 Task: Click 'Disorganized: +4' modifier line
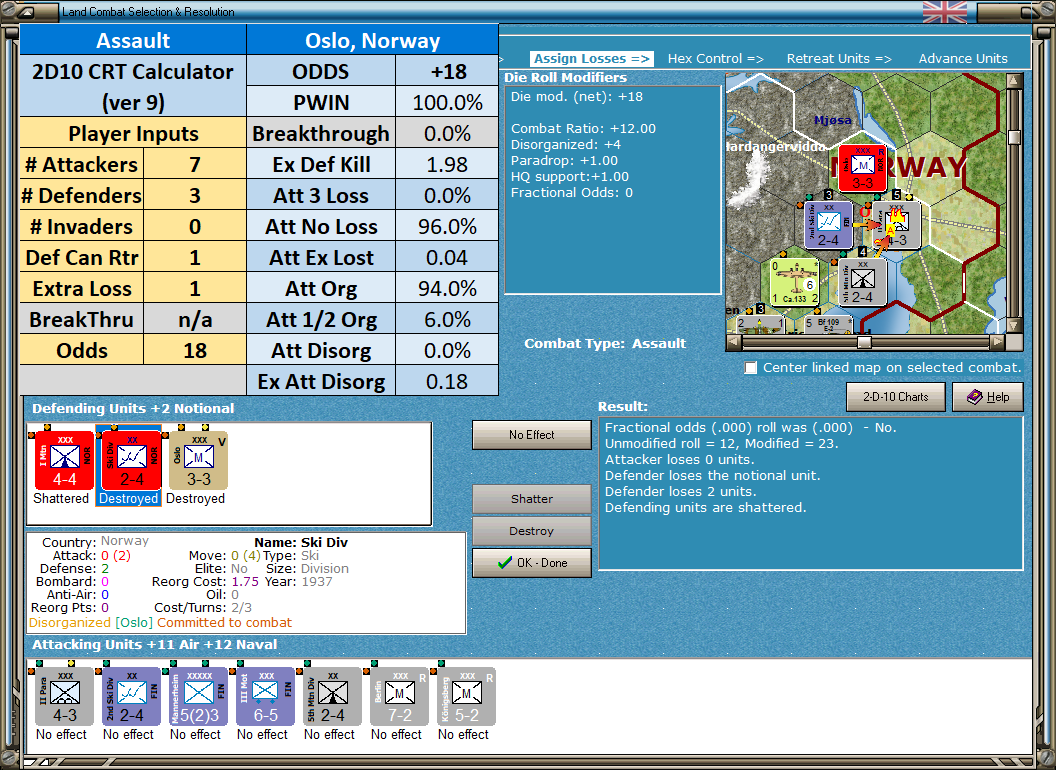566,145
